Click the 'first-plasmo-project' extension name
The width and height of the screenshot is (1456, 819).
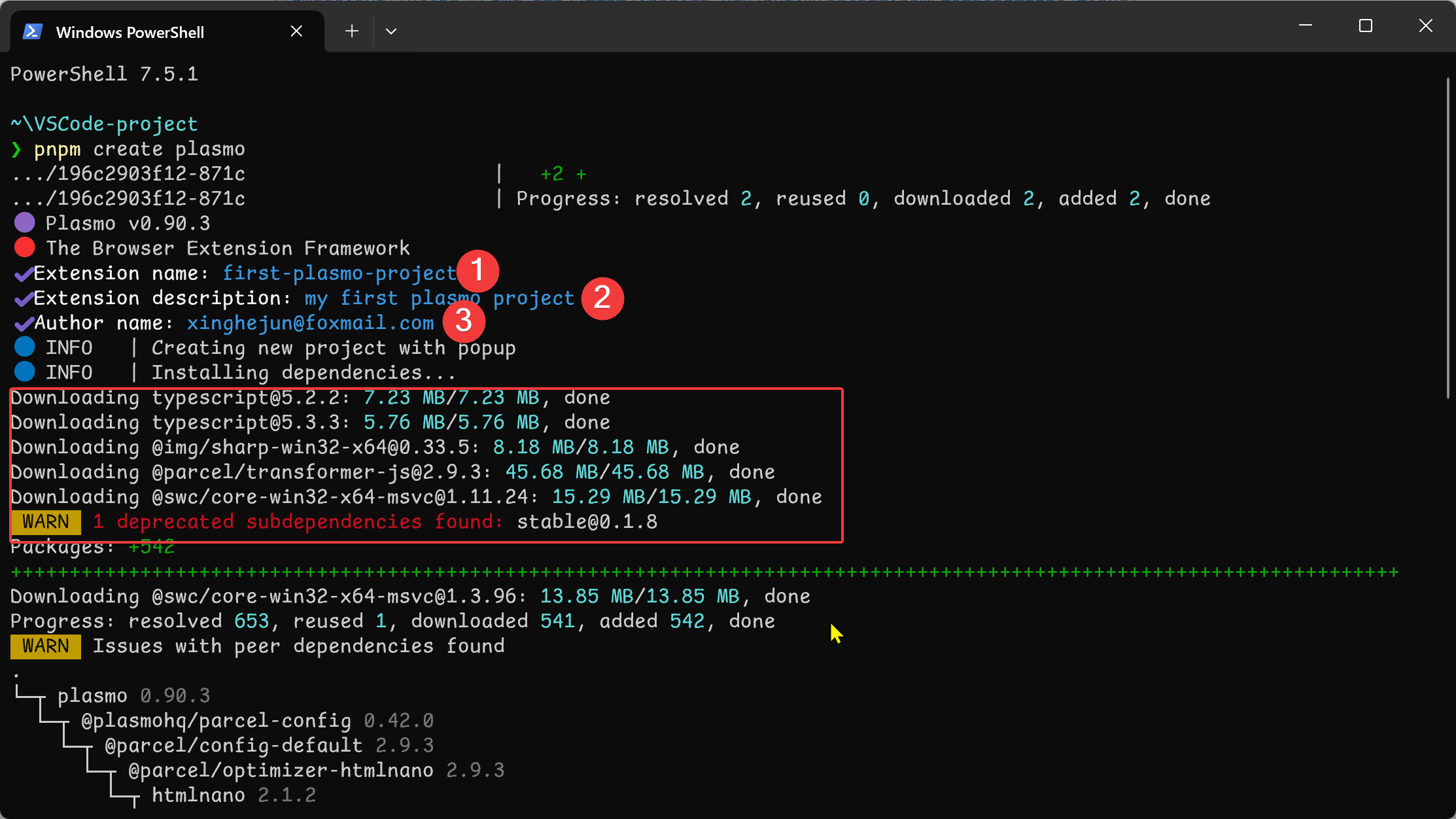tap(340, 273)
